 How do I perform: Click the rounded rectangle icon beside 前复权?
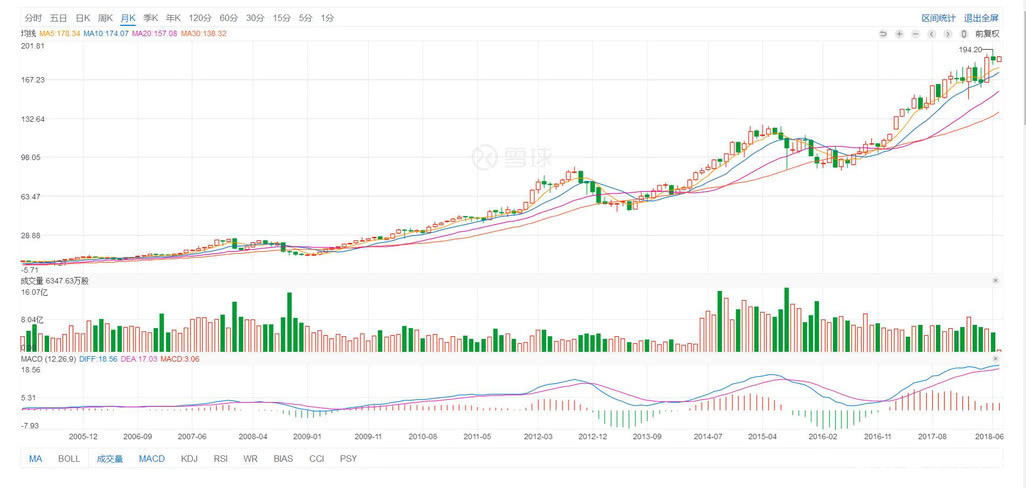[964, 34]
